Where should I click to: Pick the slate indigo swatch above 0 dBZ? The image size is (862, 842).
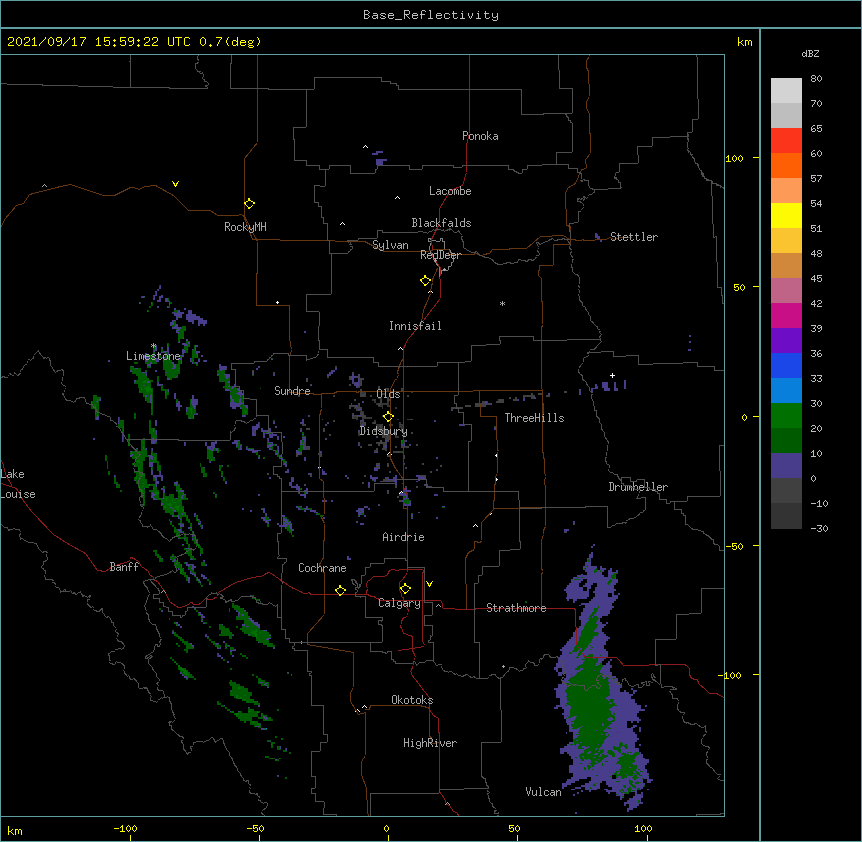pyautogui.click(x=786, y=466)
